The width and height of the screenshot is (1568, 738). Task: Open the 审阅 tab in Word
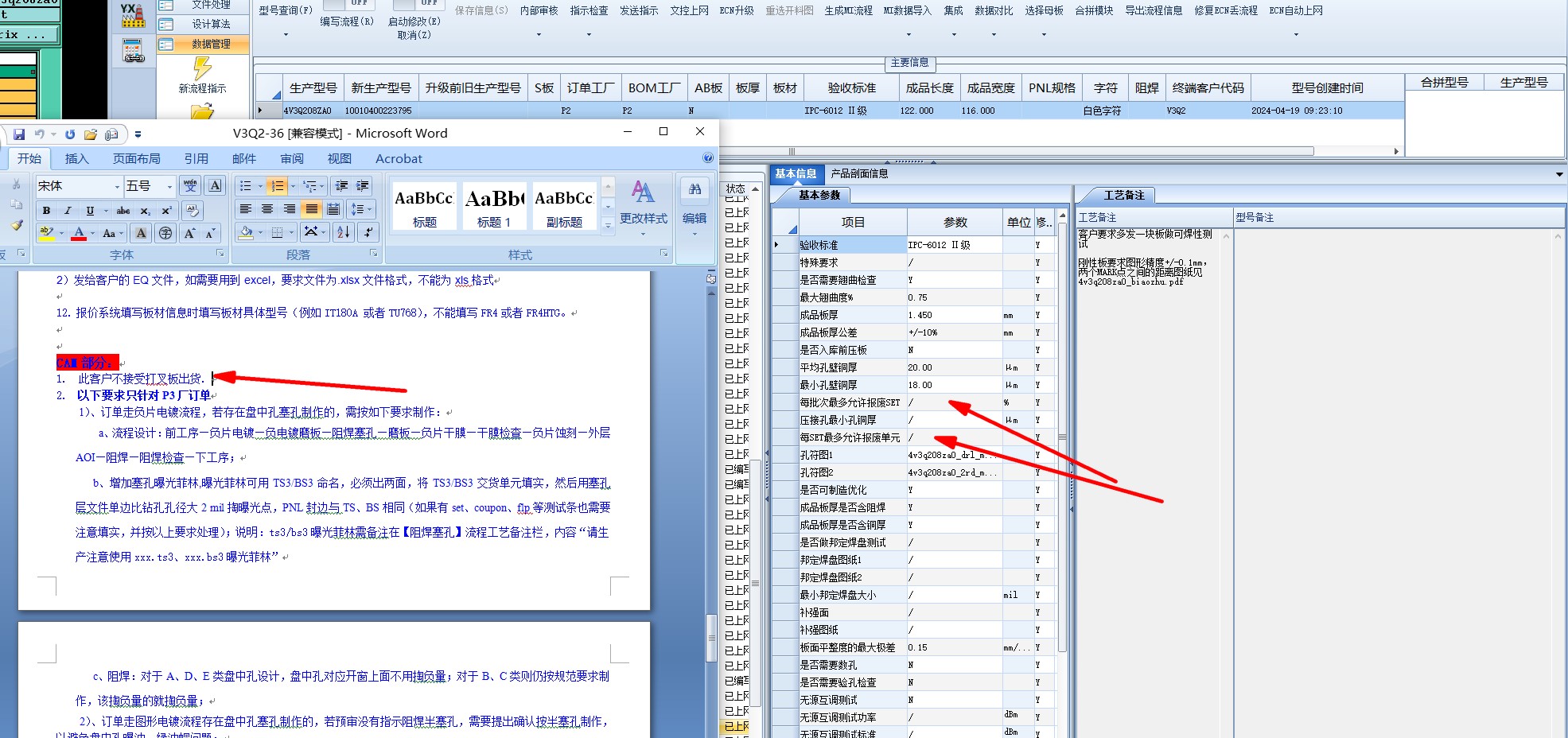coord(292,158)
